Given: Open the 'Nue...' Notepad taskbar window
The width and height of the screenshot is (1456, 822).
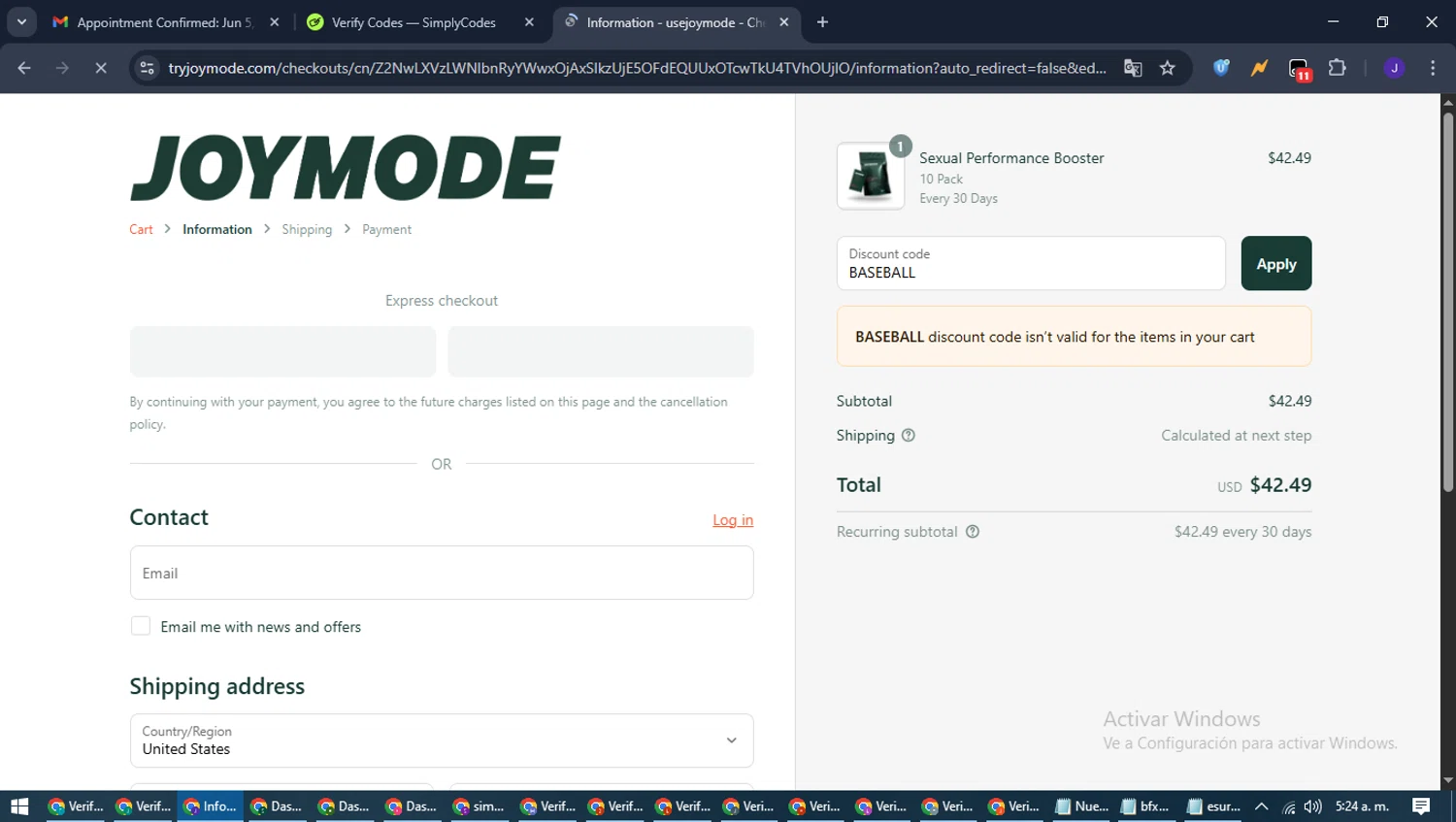Looking at the screenshot, I should click(1082, 806).
